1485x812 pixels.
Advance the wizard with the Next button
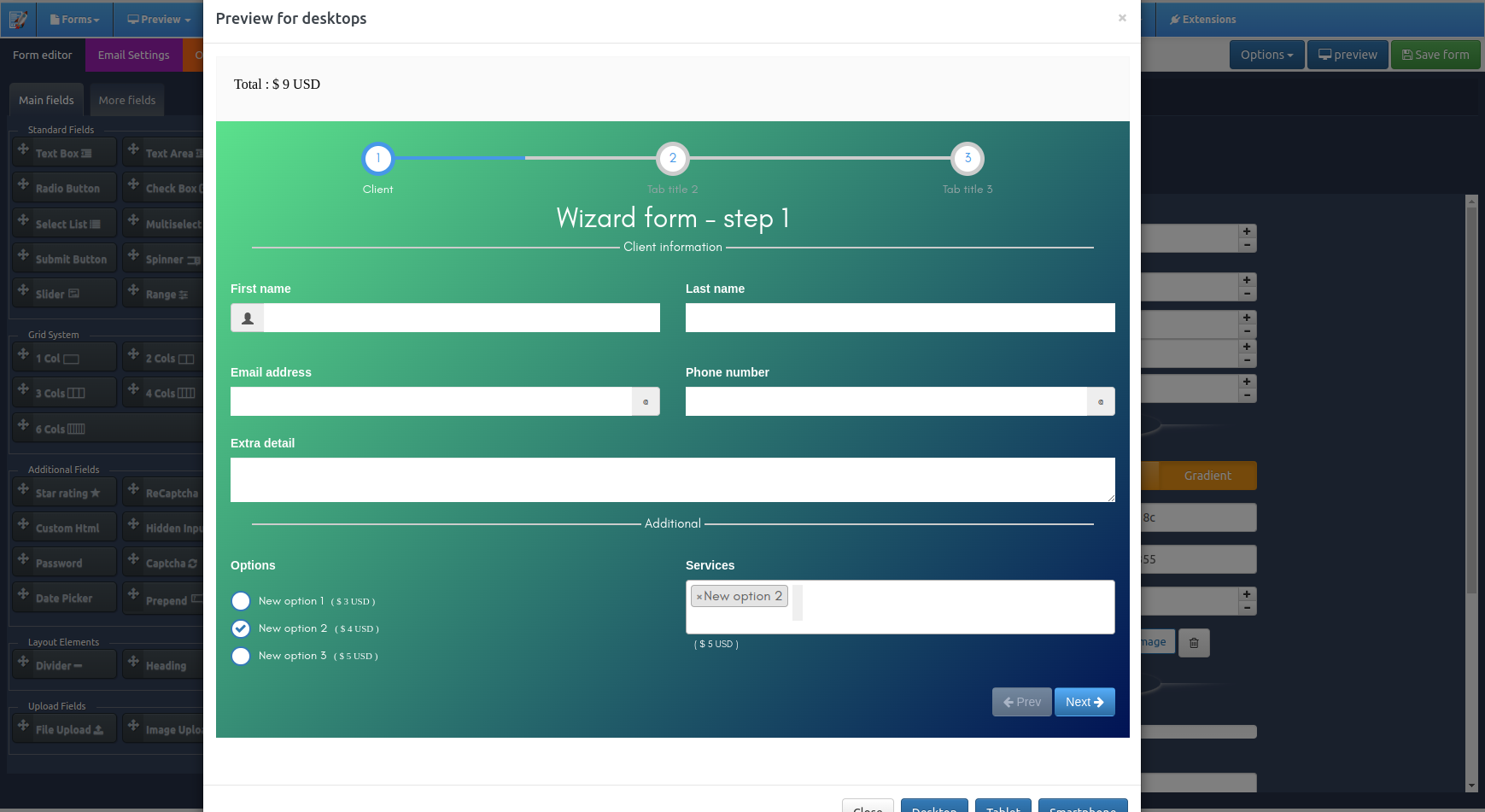[1085, 701]
